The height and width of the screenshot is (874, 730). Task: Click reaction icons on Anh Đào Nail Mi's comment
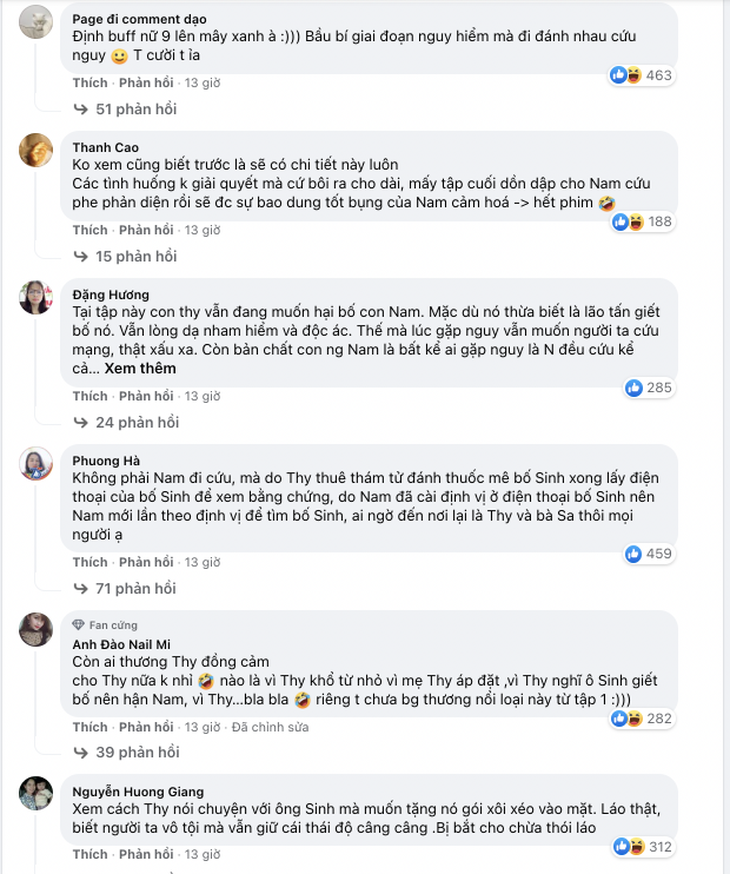(626, 718)
